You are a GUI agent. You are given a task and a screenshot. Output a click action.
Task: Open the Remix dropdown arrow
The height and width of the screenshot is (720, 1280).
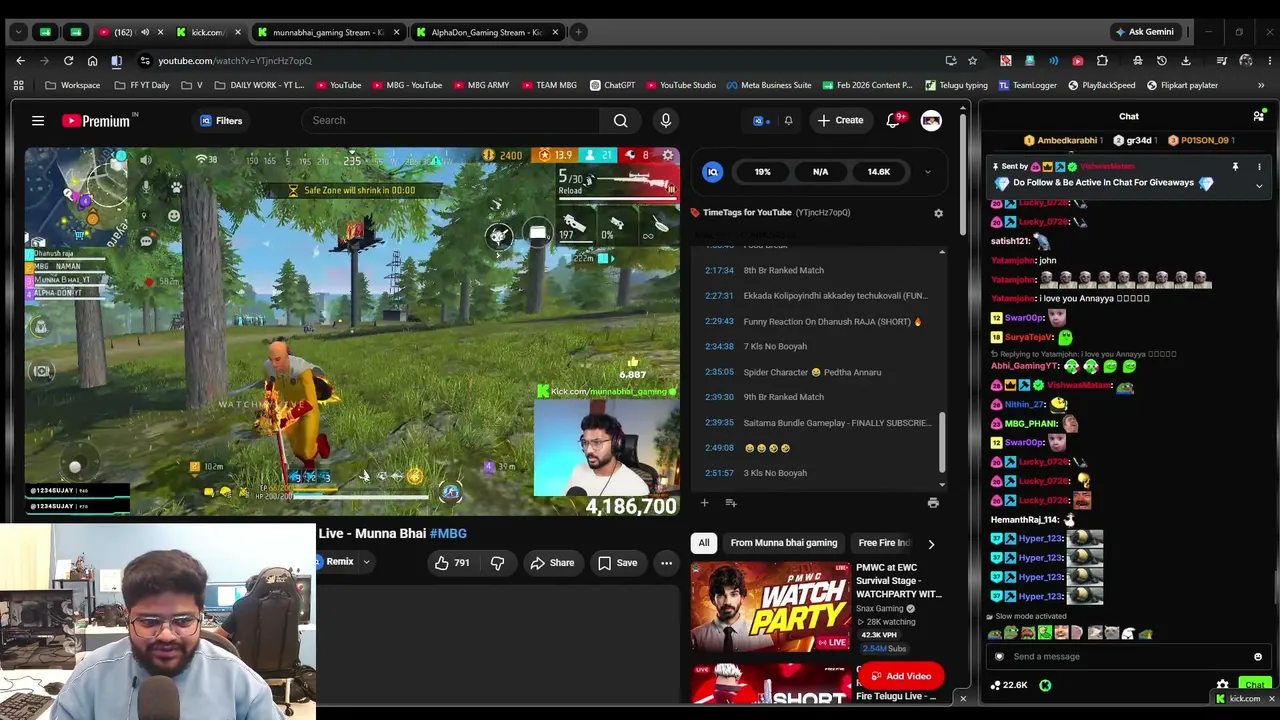[366, 562]
